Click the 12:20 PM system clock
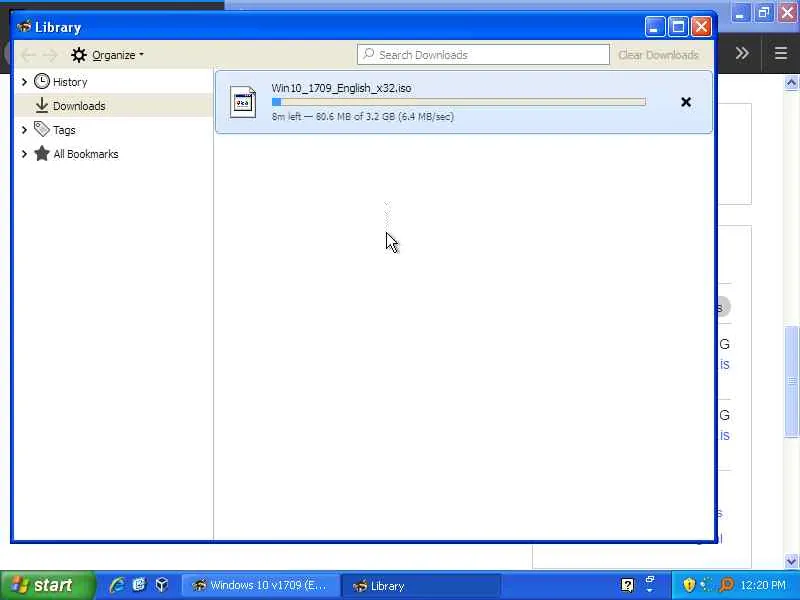This screenshot has width=800, height=600. tap(763, 585)
